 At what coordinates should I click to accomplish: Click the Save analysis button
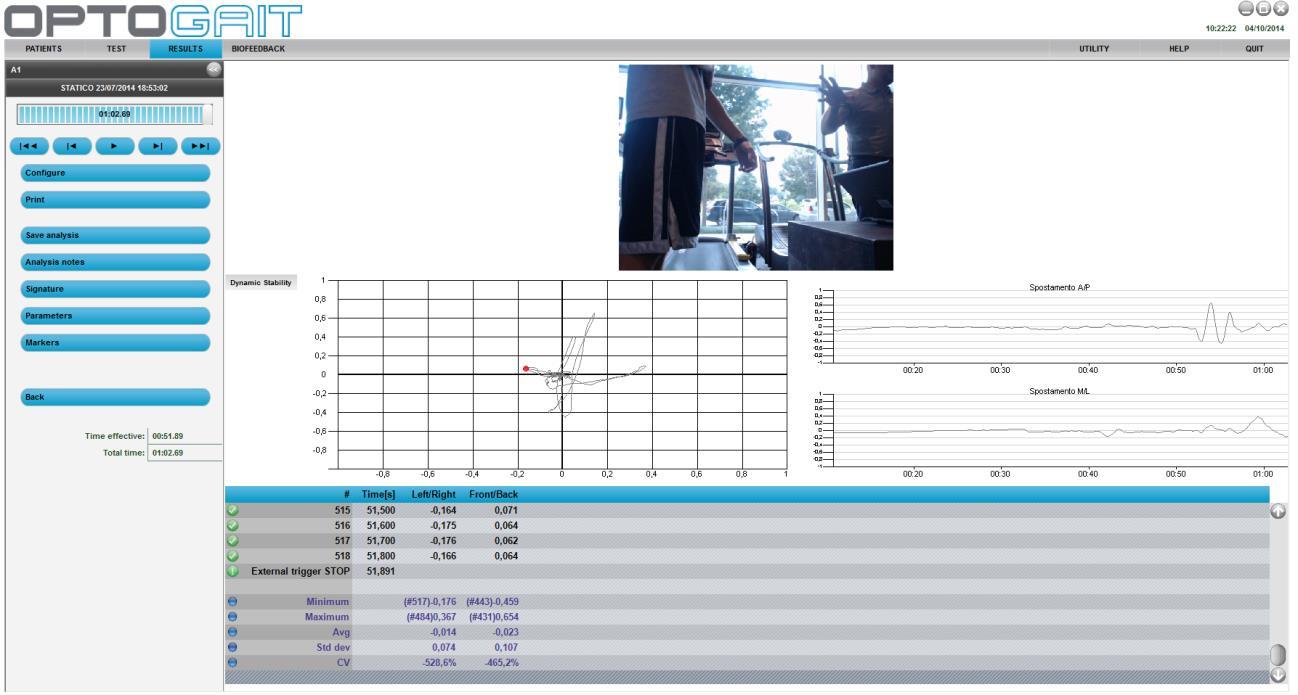[115, 236]
